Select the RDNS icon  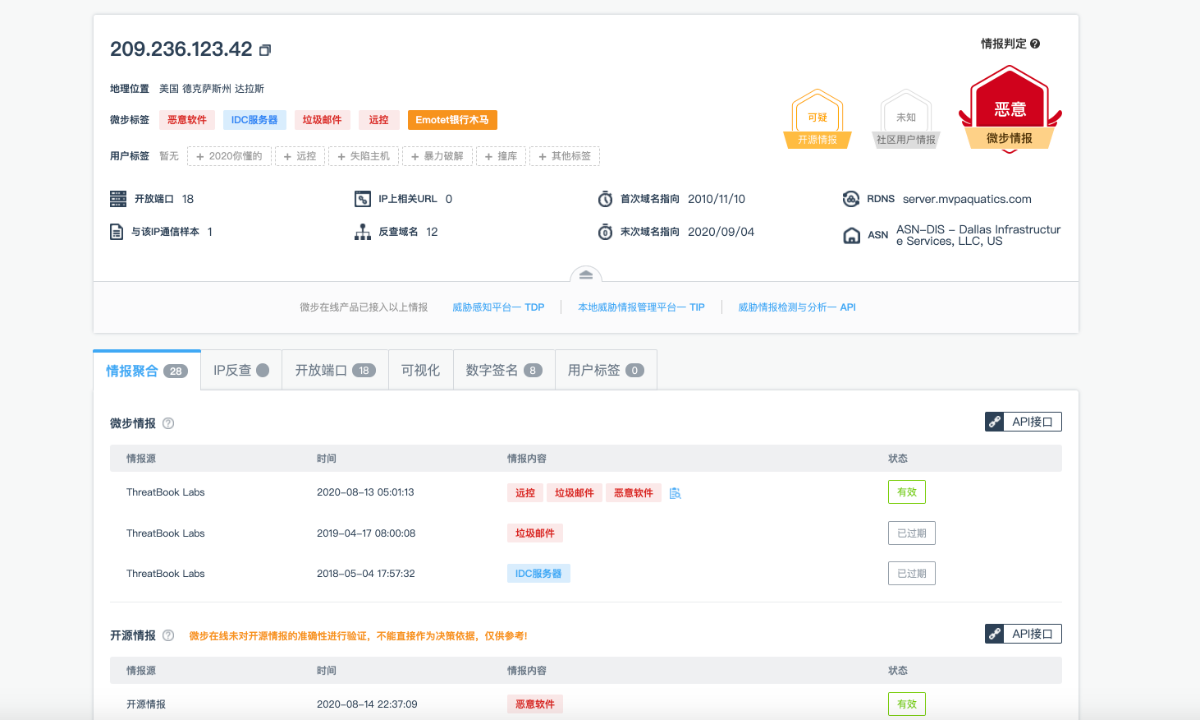coord(851,199)
